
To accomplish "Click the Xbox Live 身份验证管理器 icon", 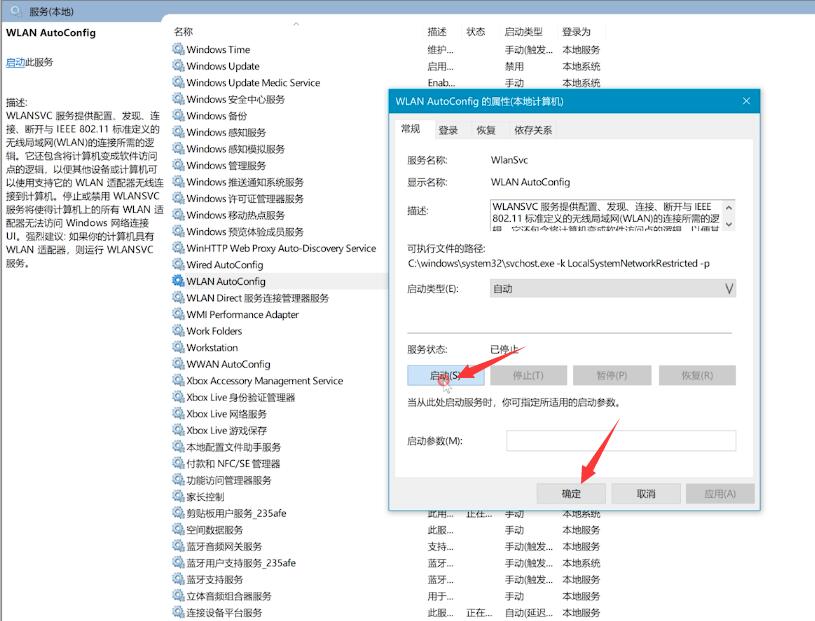I will point(178,397).
